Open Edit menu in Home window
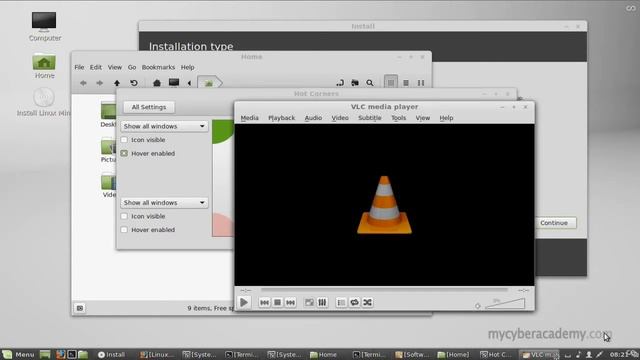Viewport: 640px width, 360px height. click(x=96, y=67)
